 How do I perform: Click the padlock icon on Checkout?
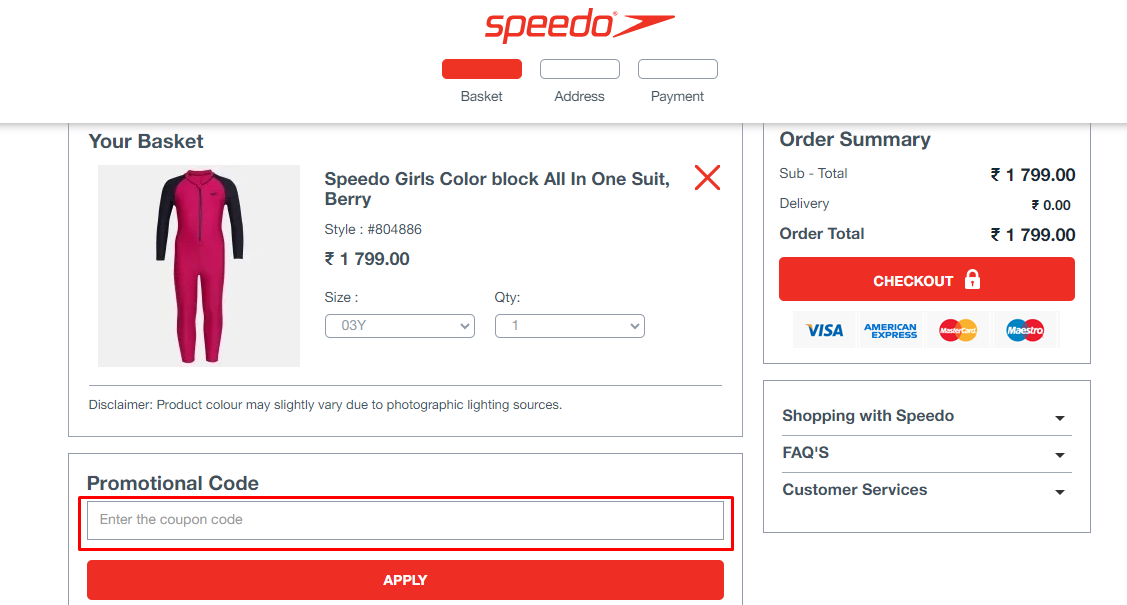tap(972, 280)
